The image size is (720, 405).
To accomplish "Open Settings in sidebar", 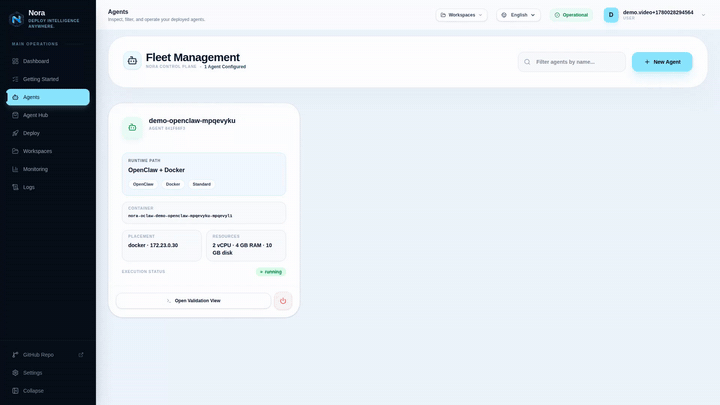I will click(x=48, y=373).
